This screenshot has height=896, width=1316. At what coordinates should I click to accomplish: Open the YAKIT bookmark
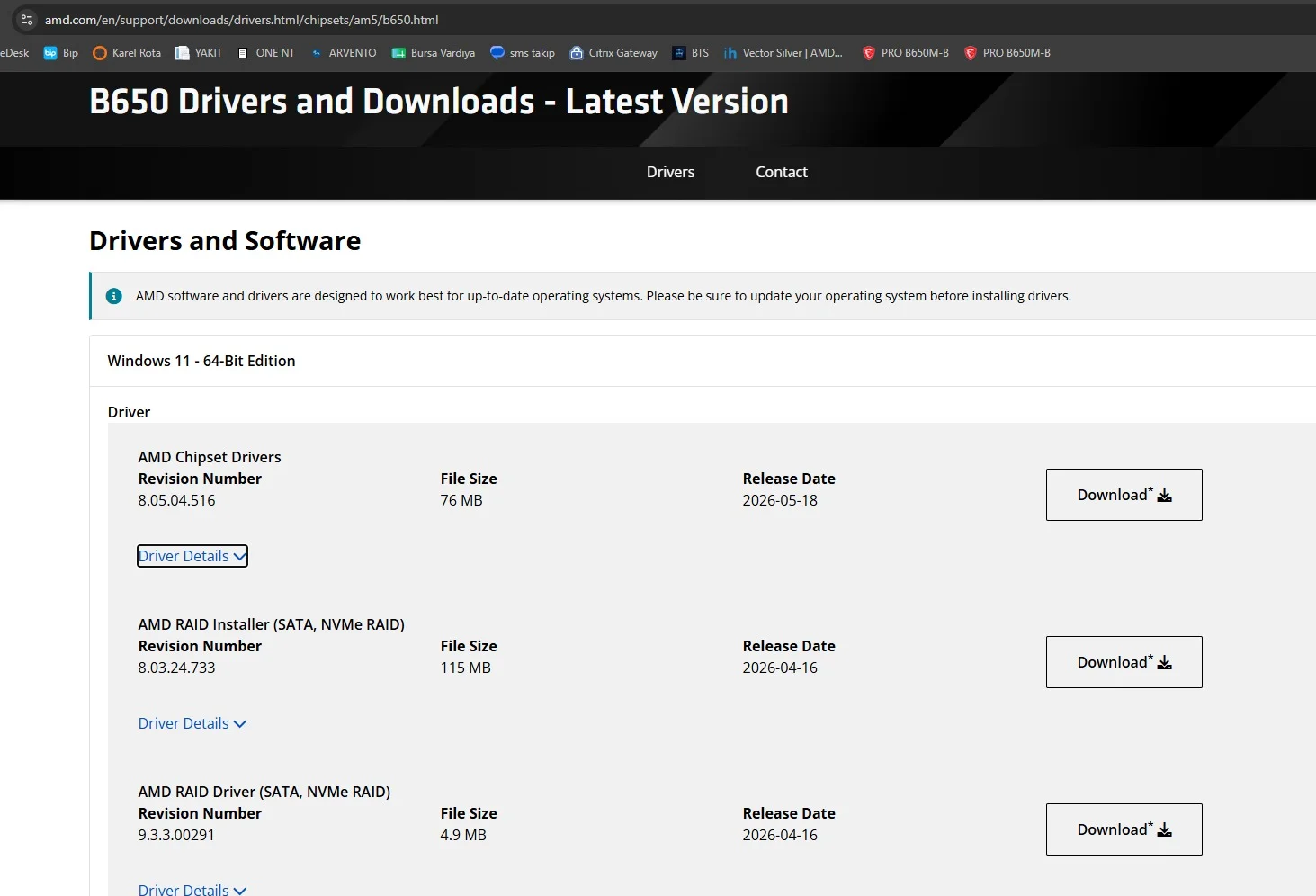click(199, 53)
